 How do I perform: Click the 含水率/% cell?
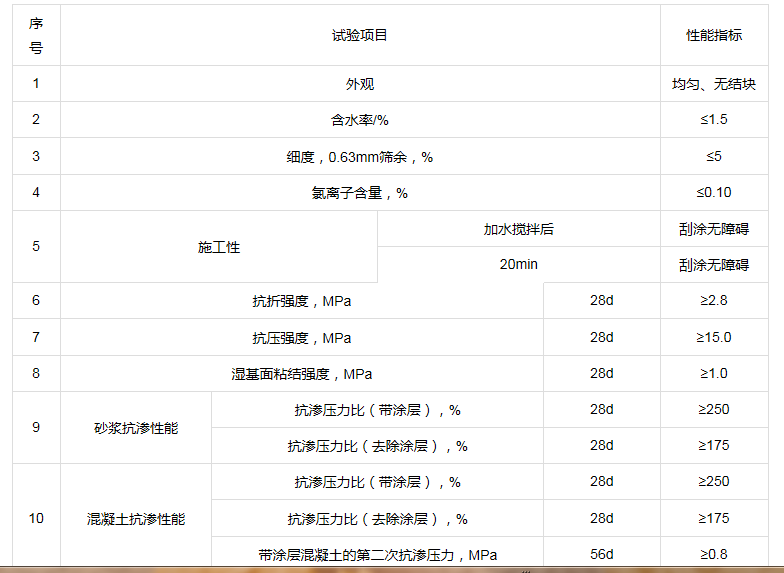(x=359, y=120)
